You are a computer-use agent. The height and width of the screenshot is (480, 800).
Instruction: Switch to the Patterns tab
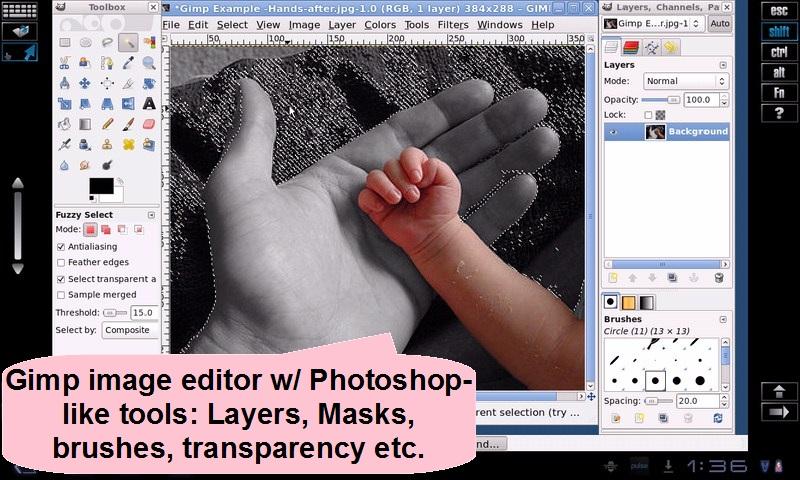pyautogui.click(x=629, y=302)
